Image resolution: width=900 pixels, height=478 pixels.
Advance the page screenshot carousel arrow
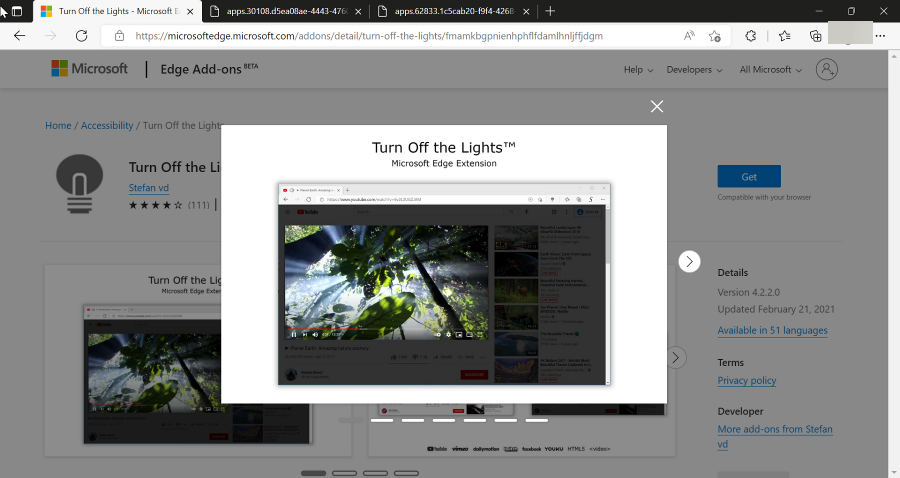(676, 357)
